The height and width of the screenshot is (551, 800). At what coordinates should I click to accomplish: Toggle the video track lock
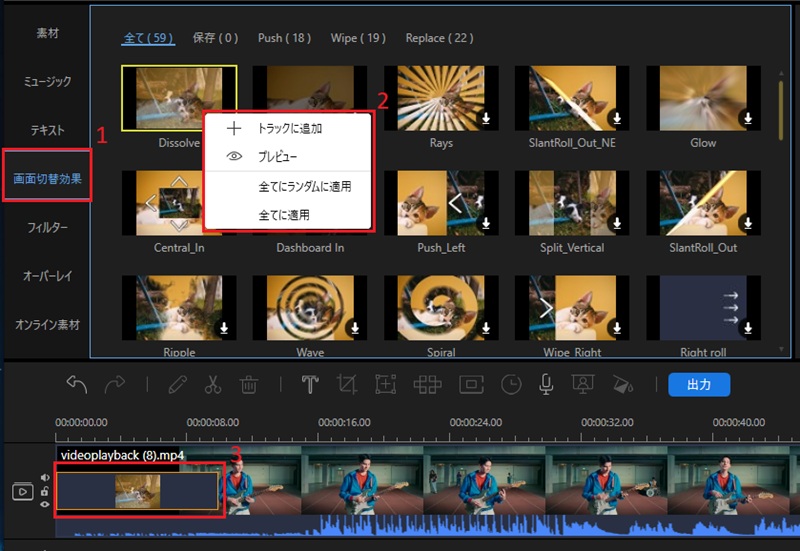[x=45, y=491]
